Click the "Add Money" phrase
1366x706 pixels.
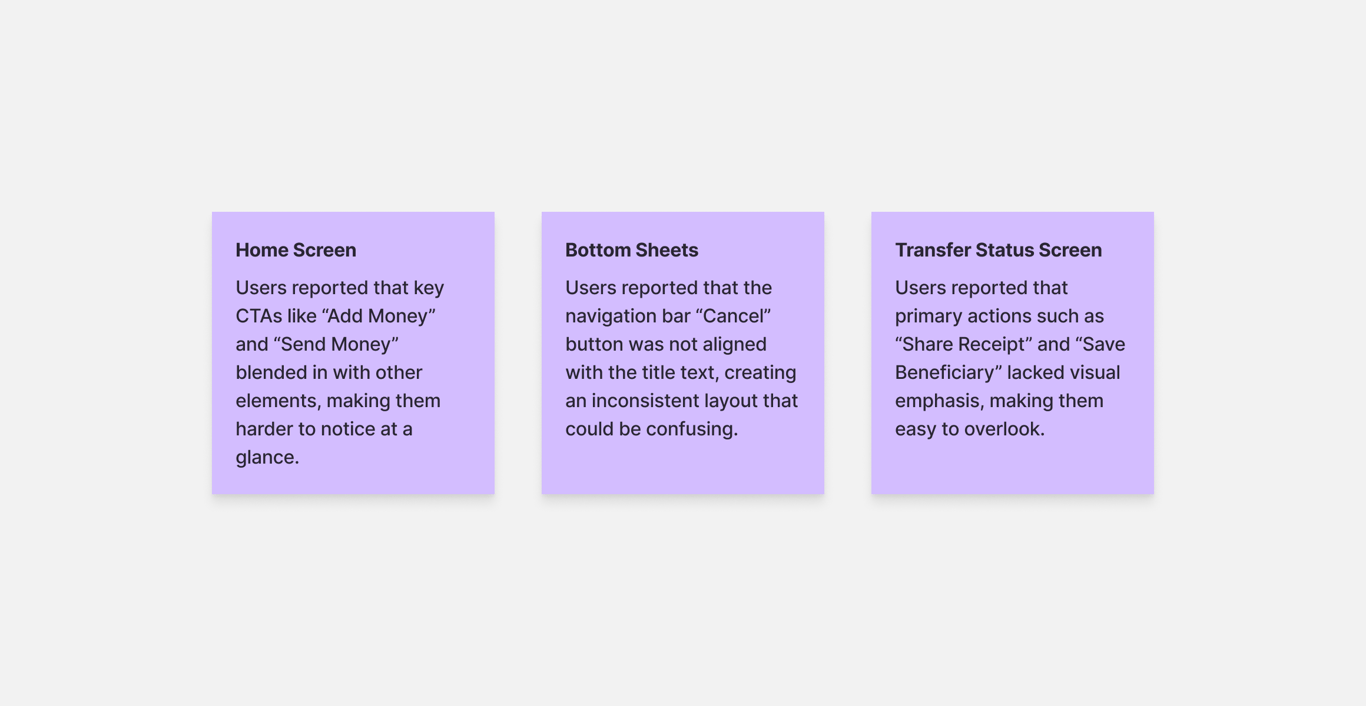pos(378,316)
